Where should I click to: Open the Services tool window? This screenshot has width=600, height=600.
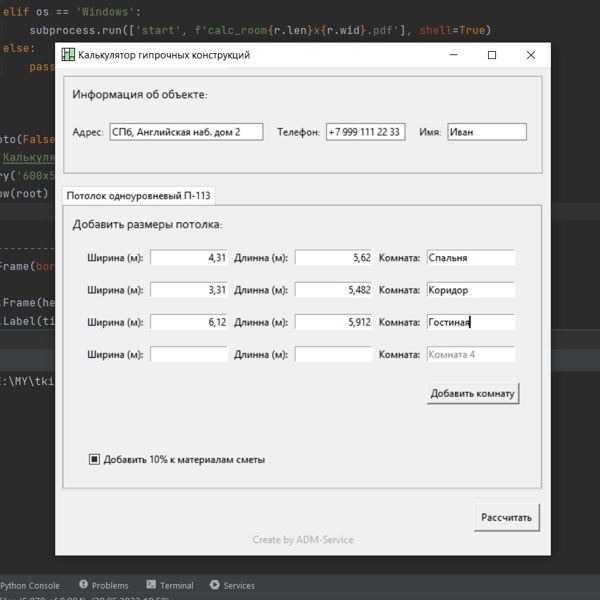[232, 585]
